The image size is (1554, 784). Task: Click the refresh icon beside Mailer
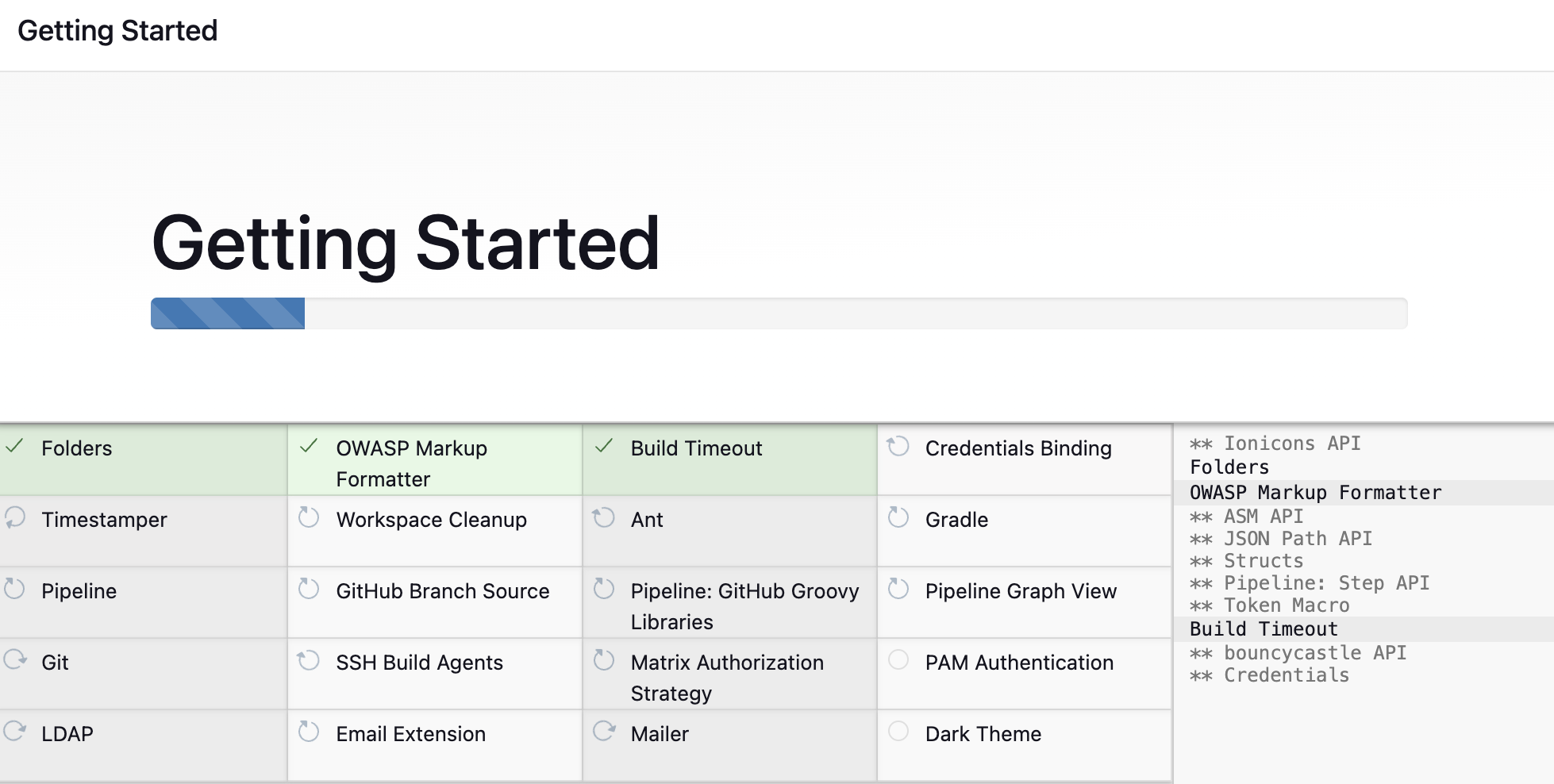(x=604, y=732)
